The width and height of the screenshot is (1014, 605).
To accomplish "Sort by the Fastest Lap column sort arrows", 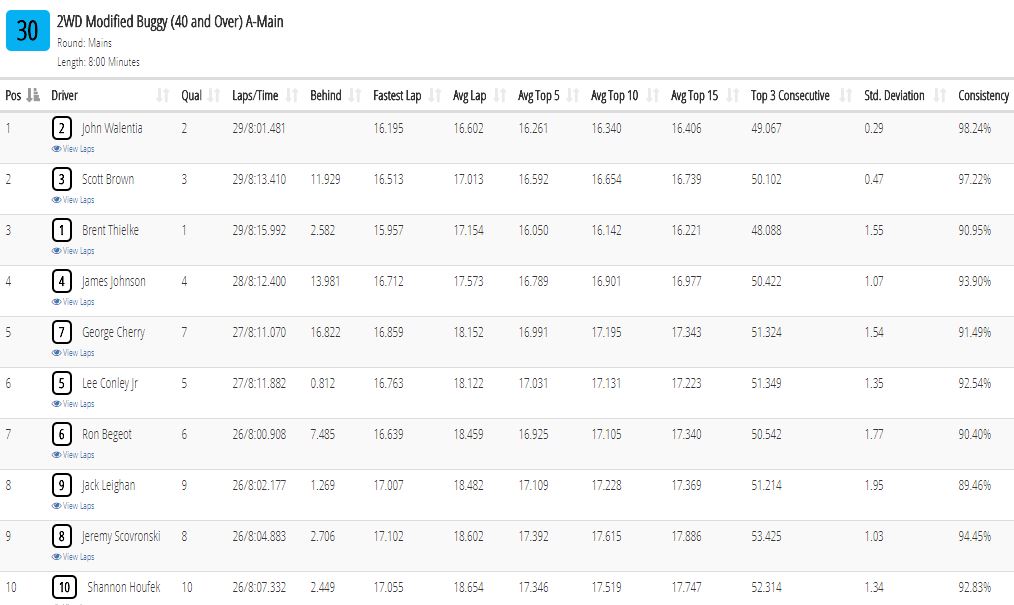I will pos(435,96).
